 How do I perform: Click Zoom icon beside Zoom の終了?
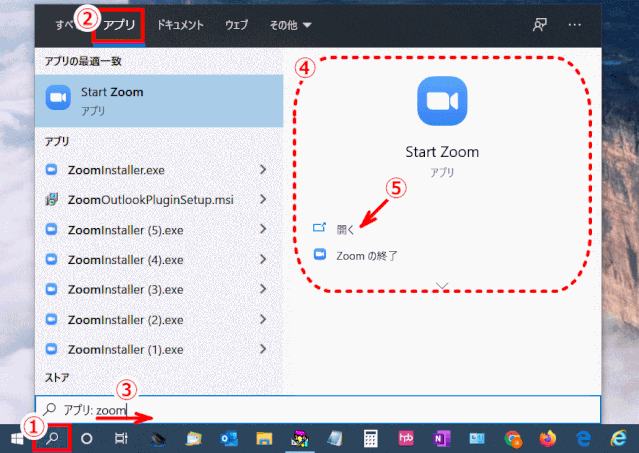click(x=320, y=254)
